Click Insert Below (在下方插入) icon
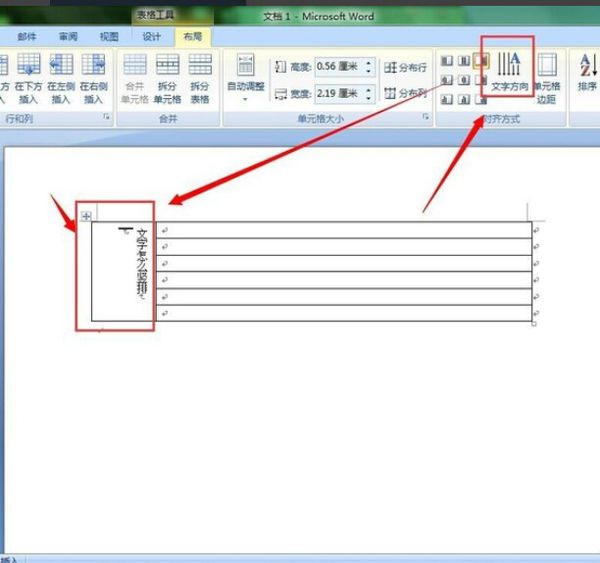The width and height of the screenshot is (600, 563). 29,78
